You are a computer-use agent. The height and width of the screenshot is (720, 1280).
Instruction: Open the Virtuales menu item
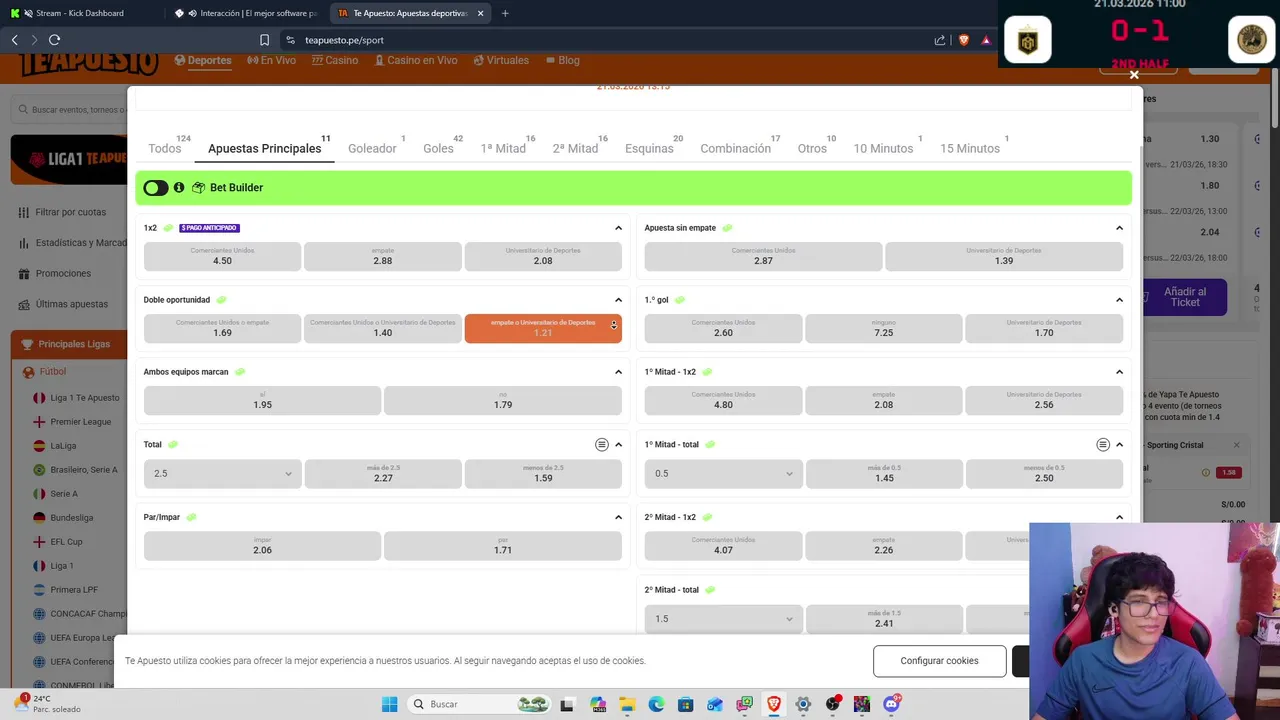coord(501,60)
